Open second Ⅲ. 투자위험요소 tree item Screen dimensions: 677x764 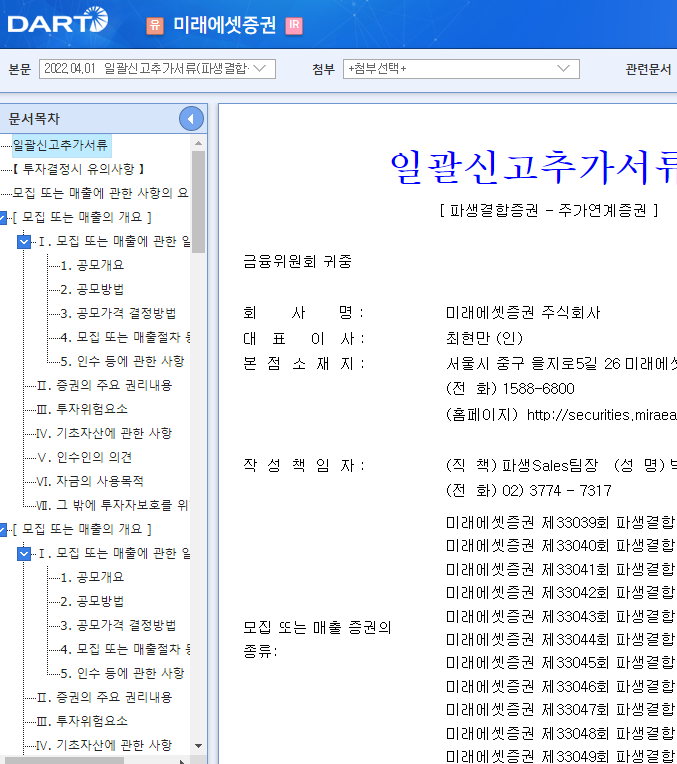pyautogui.click(x=82, y=721)
